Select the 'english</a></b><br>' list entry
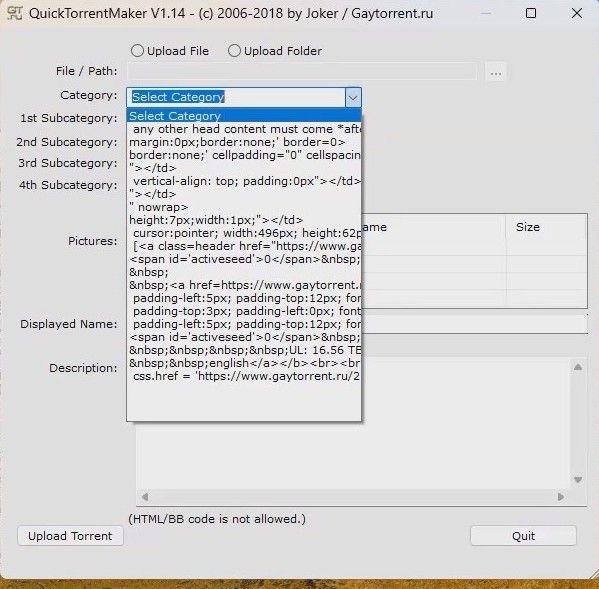This screenshot has width=599, height=589. (x=244, y=363)
